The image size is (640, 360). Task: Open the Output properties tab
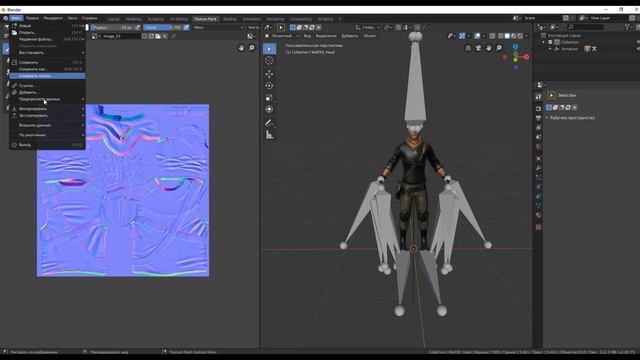tap(538, 118)
